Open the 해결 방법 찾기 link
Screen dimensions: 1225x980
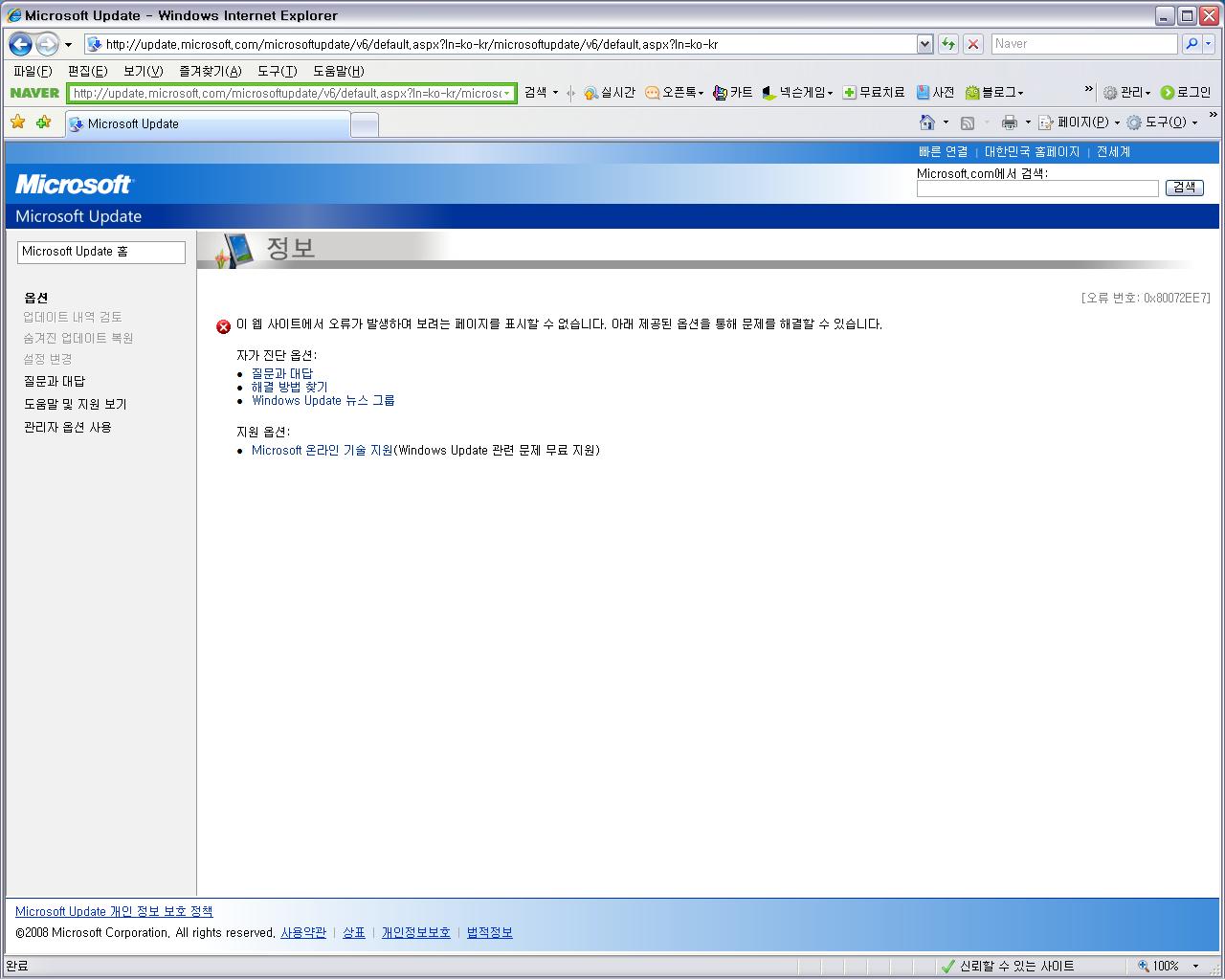pos(289,387)
